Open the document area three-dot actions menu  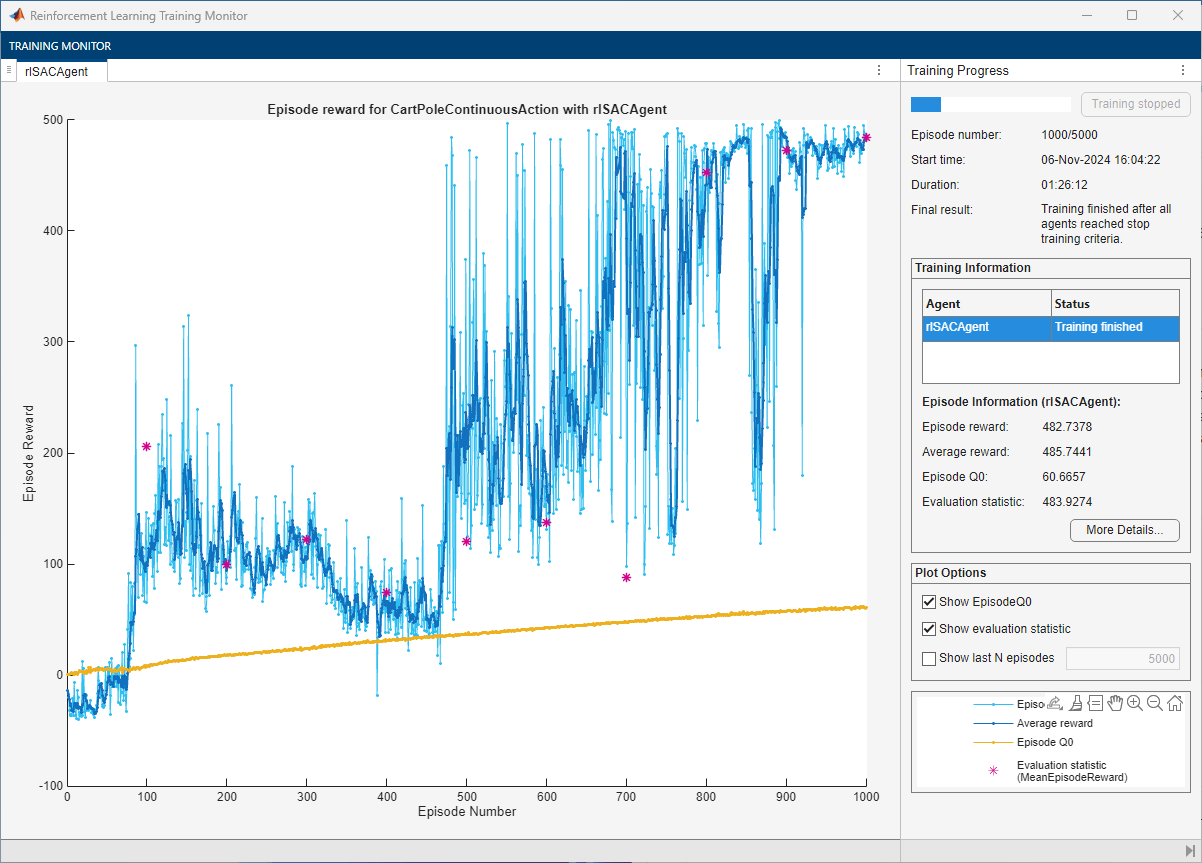point(879,70)
